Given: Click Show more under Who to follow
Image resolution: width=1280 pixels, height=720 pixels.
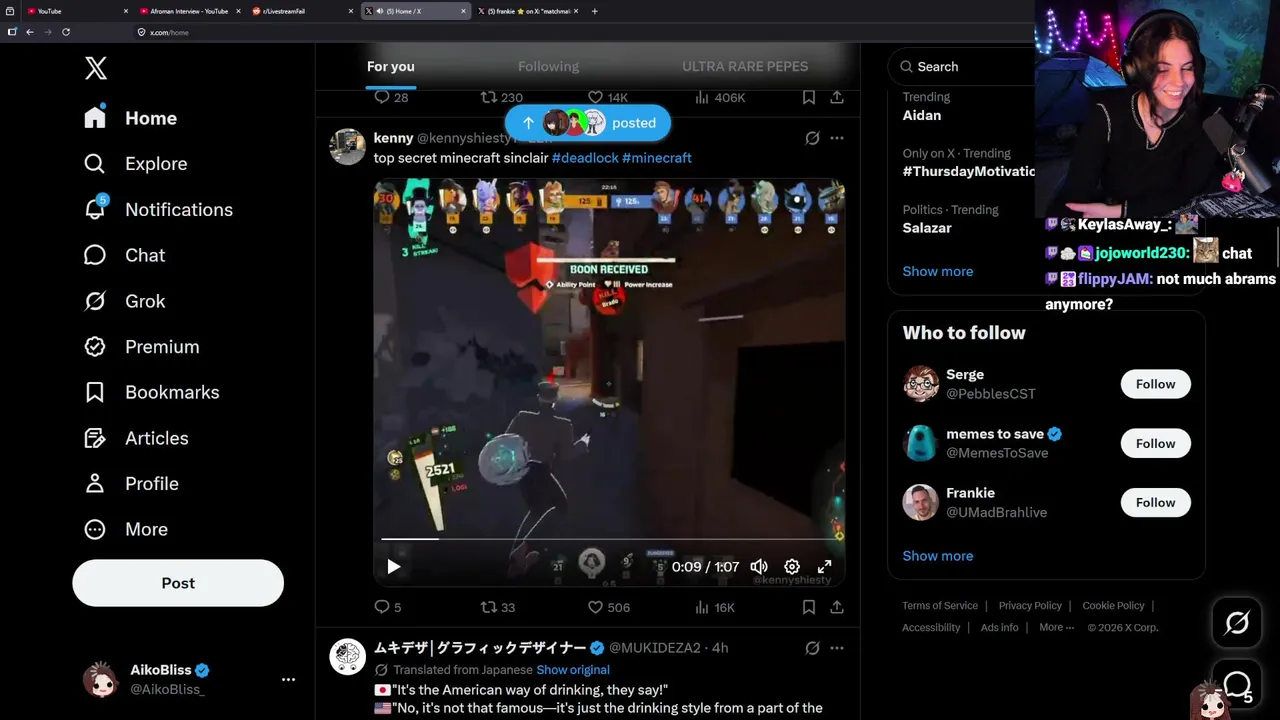Looking at the screenshot, I should point(938,556).
